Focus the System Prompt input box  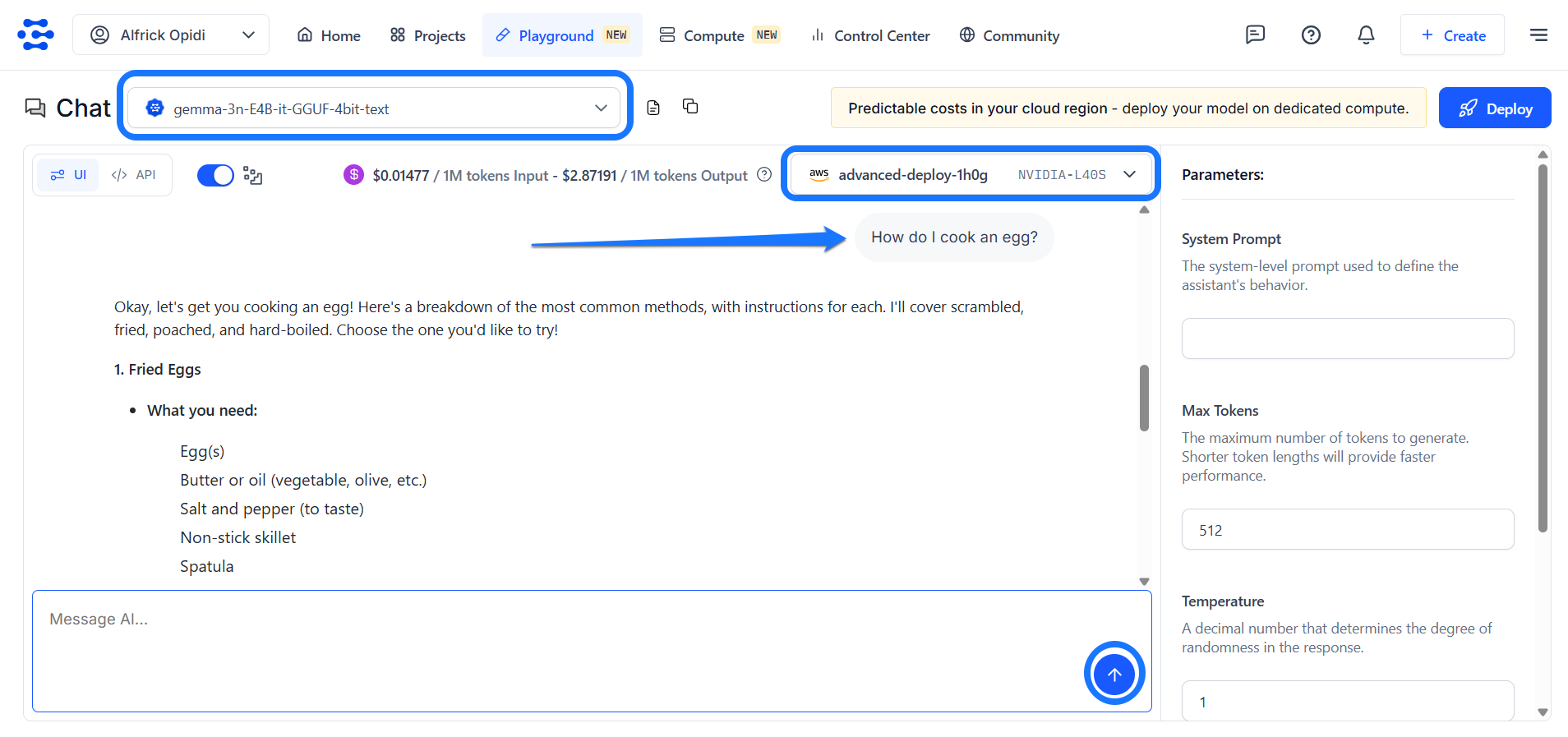point(1348,339)
